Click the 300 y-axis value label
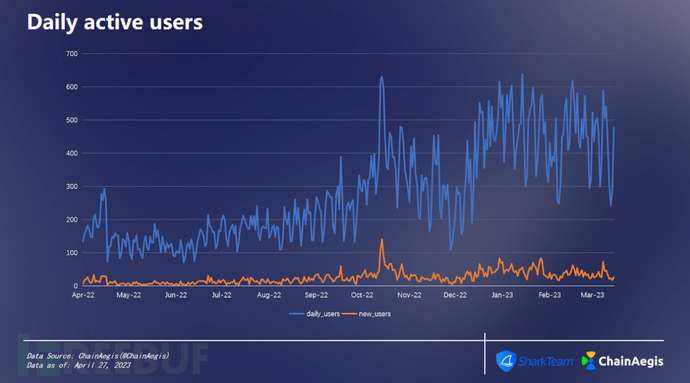The image size is (690, 383). 72,187
